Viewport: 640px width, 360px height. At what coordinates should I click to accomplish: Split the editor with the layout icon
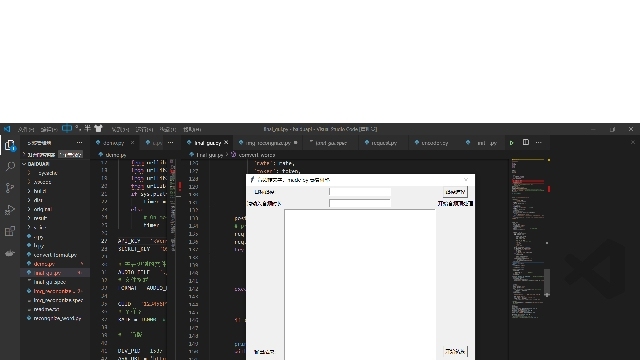point(526,142)
